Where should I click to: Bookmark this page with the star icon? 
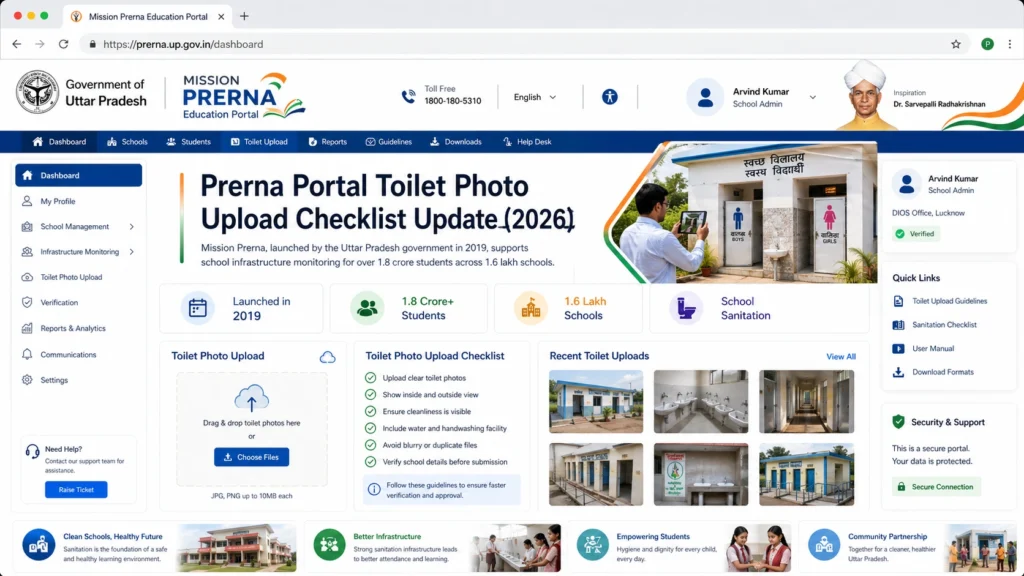[955, 44]
